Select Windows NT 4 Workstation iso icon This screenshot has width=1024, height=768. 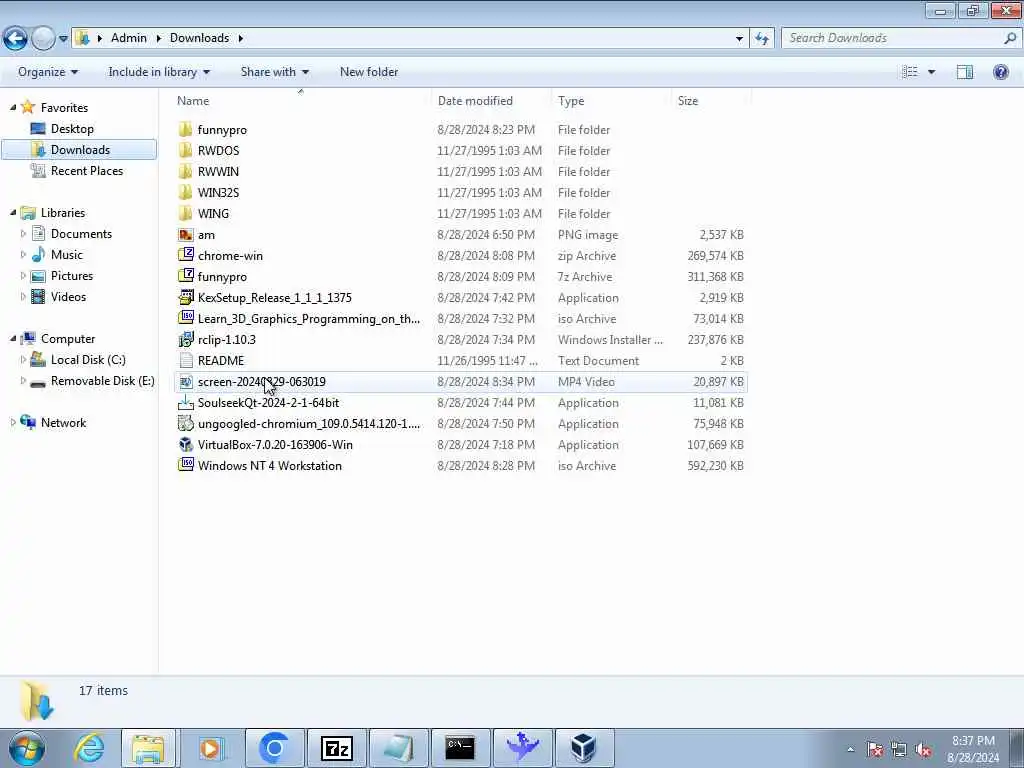click(x=185, y=465)
